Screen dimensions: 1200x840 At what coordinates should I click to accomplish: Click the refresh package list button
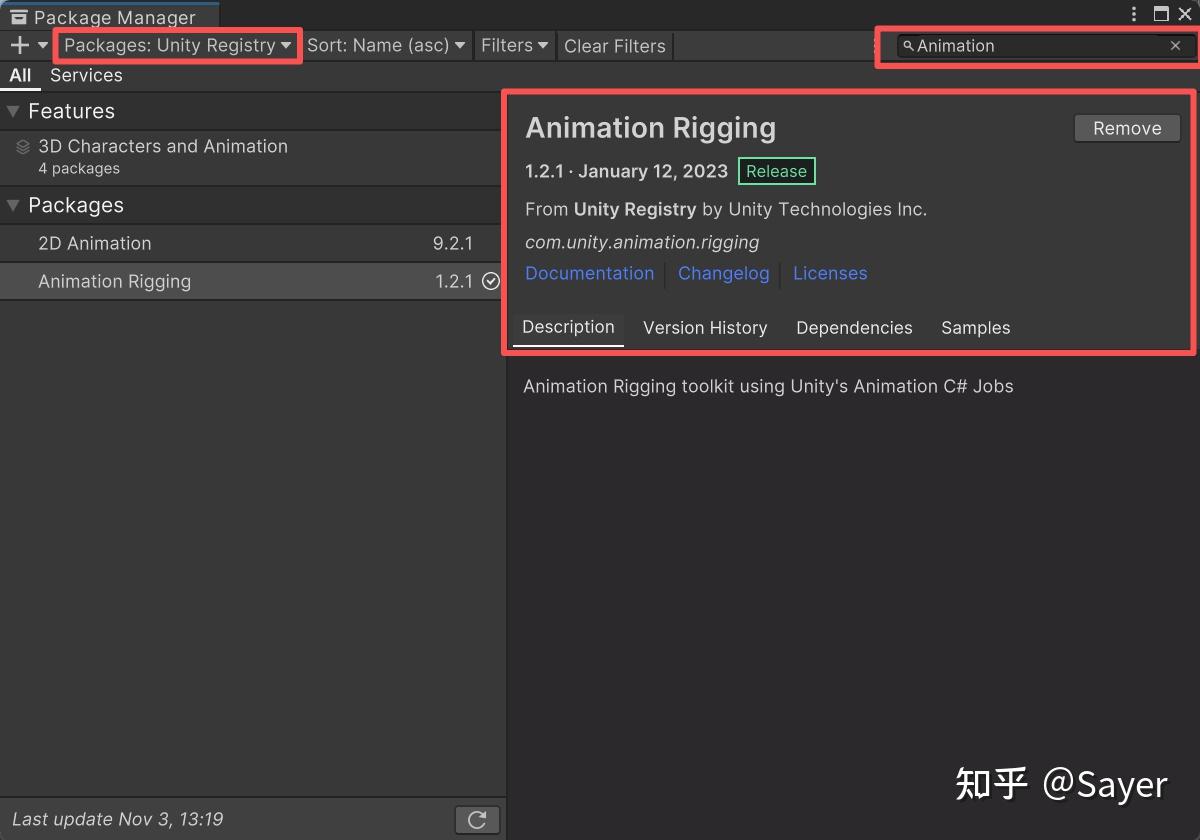click(x=477, y=820)
